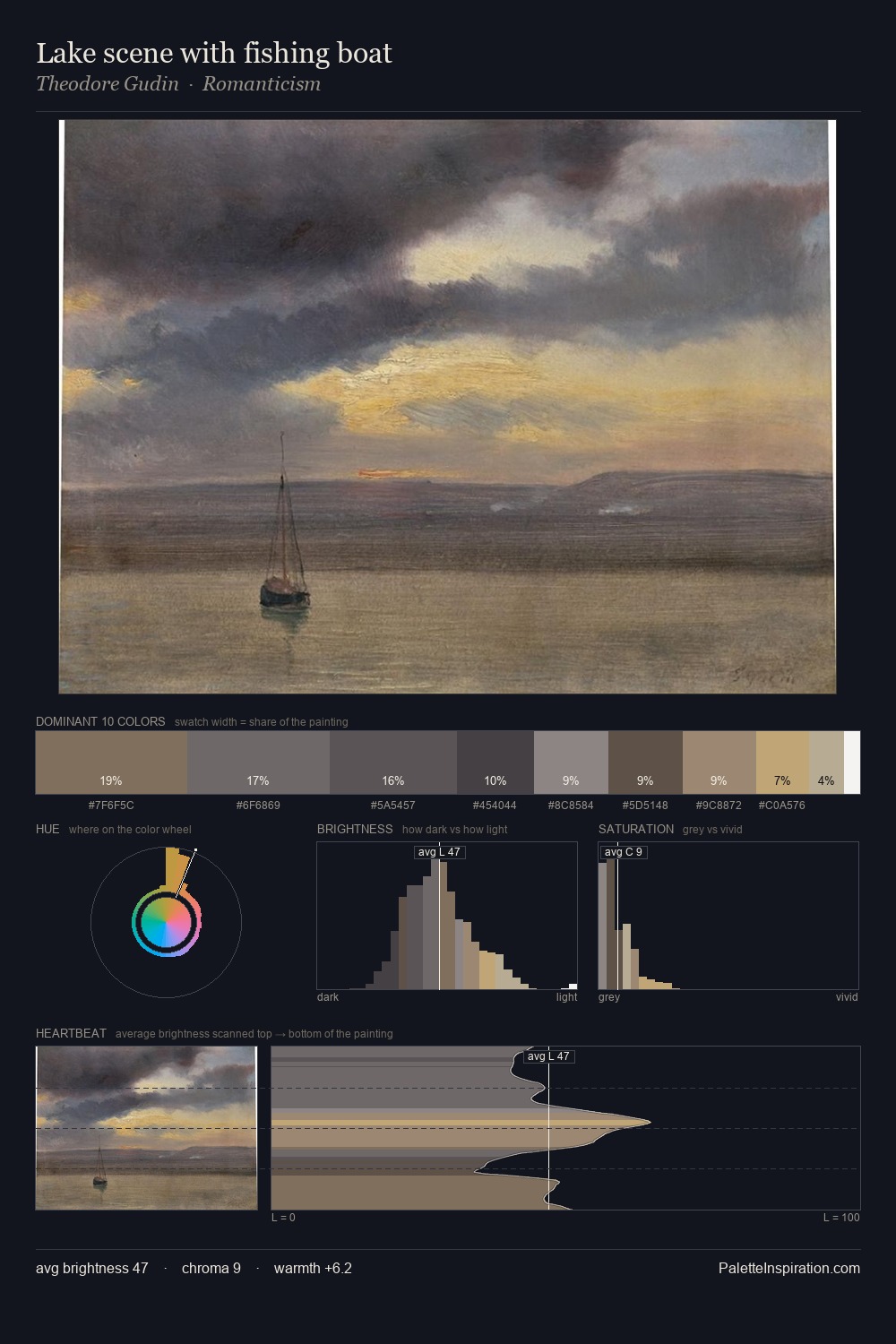Click 'avg brightness 47' in footer

tap(92, 1269)
